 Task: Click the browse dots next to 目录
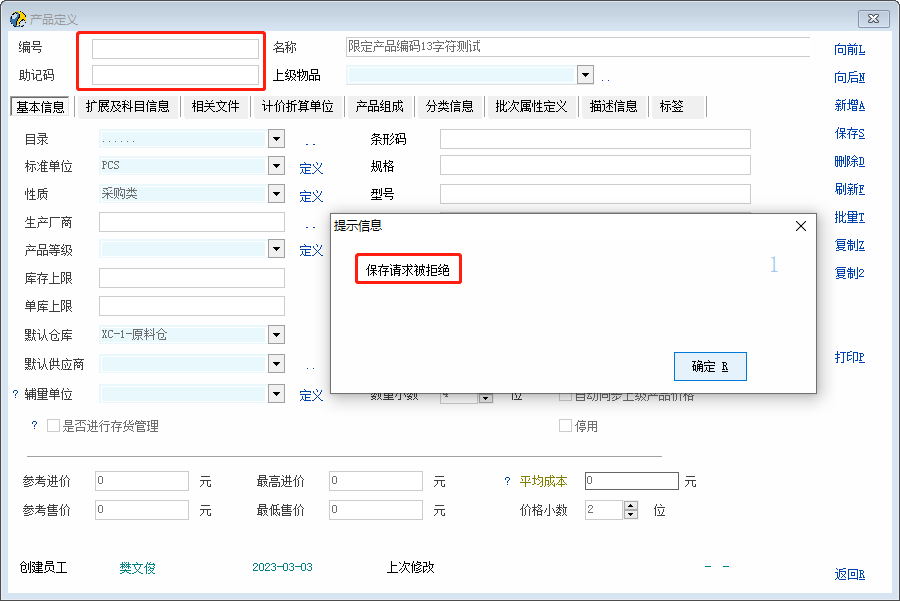pyautogui.click(x=310, y=142)
